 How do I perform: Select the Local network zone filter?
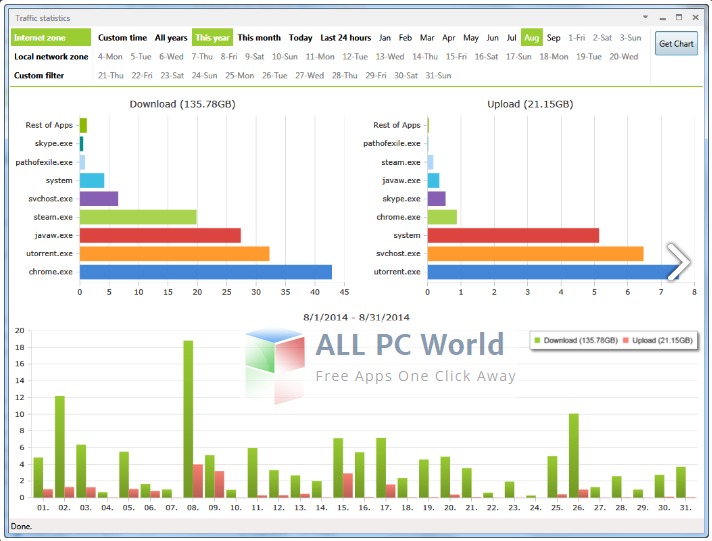(51, 57)
